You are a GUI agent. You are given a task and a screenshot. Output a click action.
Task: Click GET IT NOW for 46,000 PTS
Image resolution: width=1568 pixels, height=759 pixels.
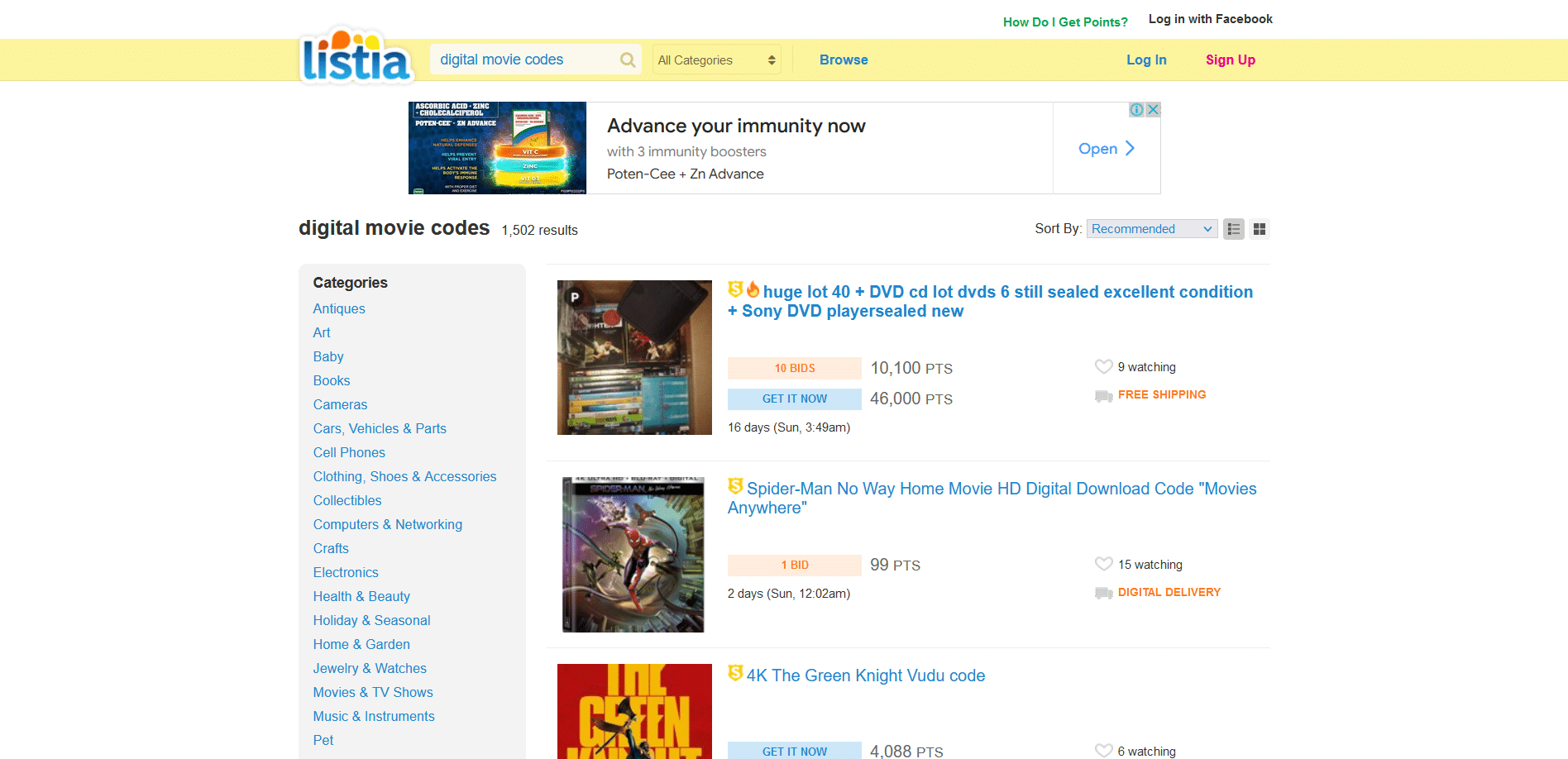point(794,399)
